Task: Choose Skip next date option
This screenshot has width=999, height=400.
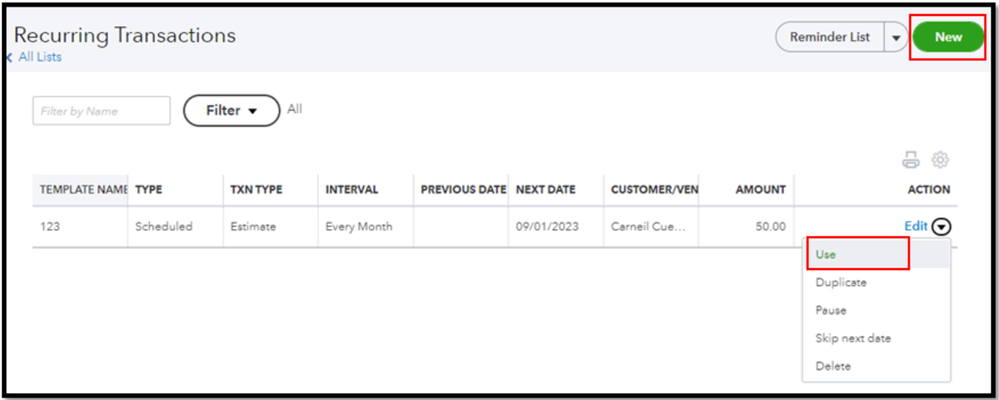Action: tap(853, 338)
